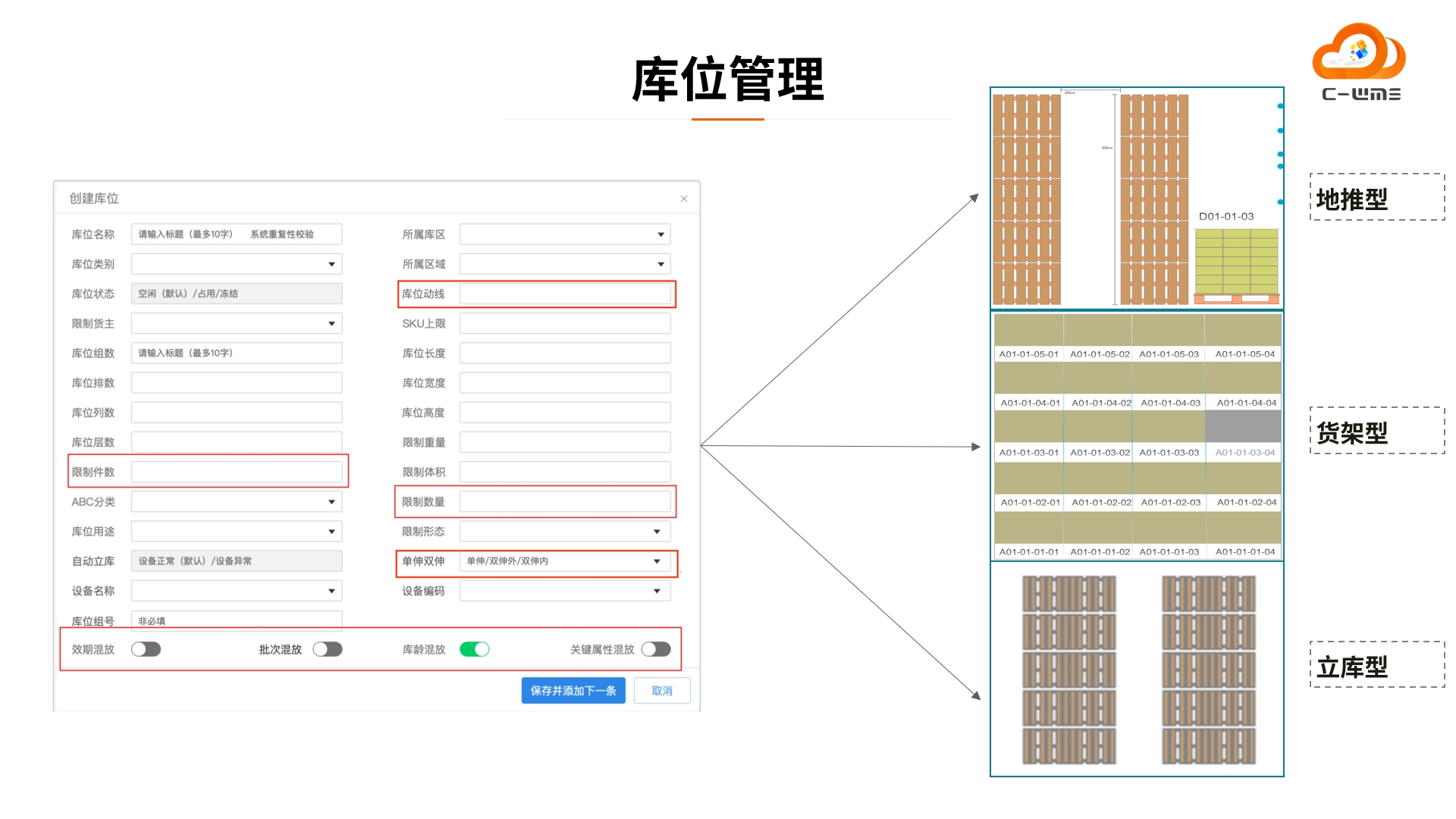Click the 地推型 label box
Screen dimensions: 1456x819
click(1377, 197)
